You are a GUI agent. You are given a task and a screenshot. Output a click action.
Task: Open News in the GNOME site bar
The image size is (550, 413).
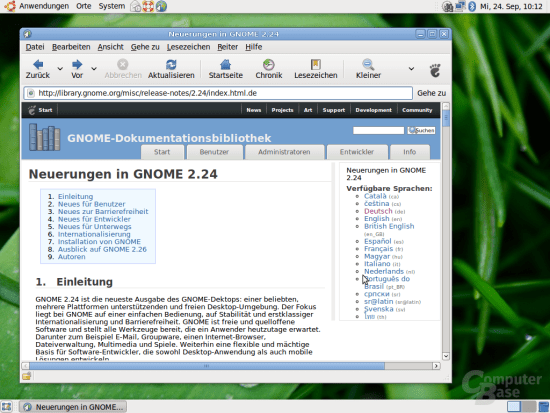(254, 110)
